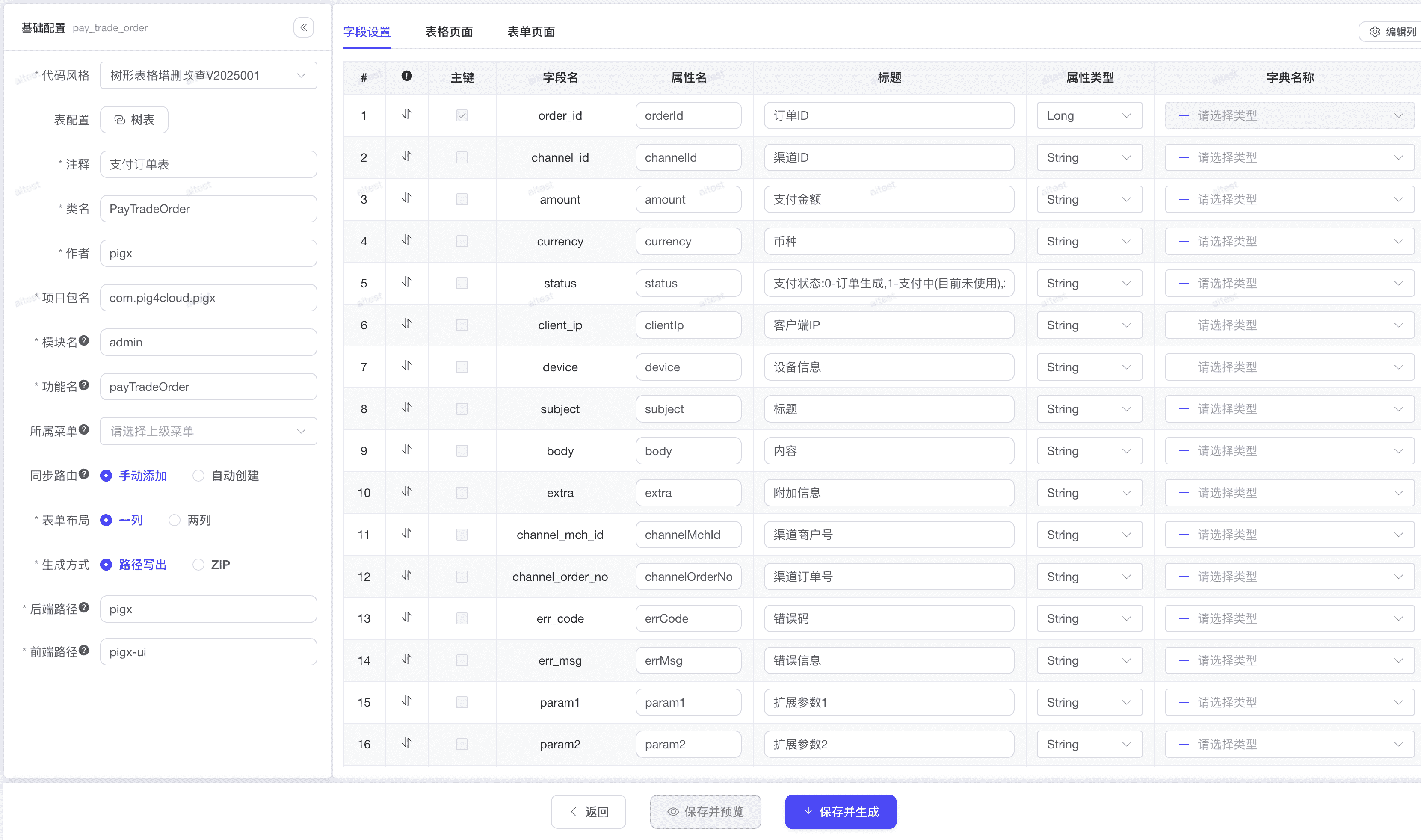Open the 所属菜单 parent menu selector
The image size is (1421, 840).
tap(208, 431)
